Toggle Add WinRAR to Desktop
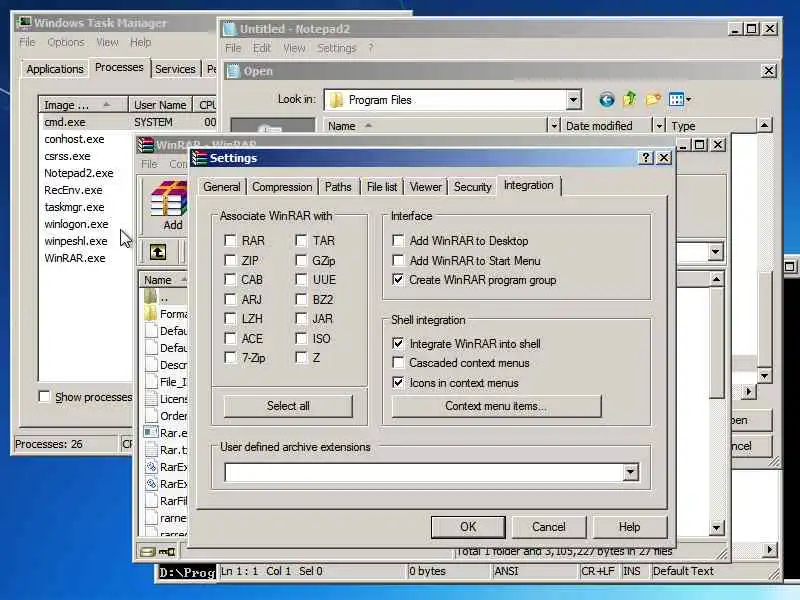The image size is (800, 600). (398, 240)
